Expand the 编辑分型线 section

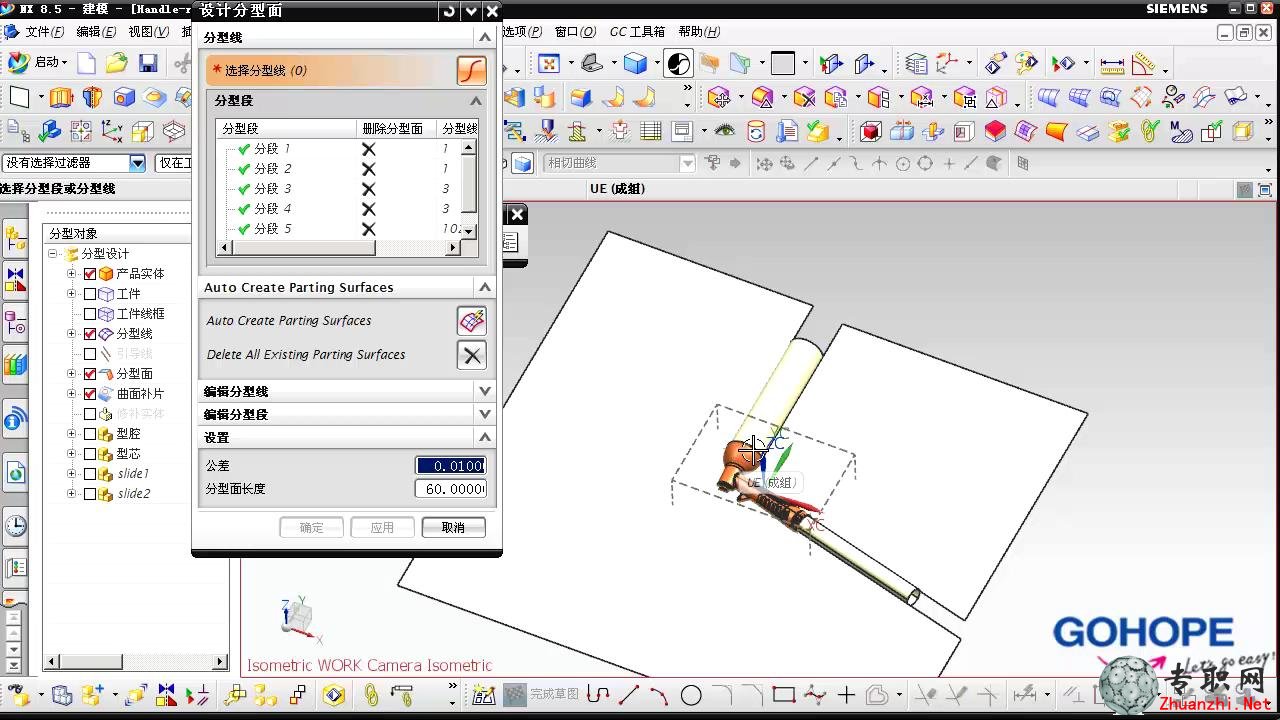tap(485, 391)
